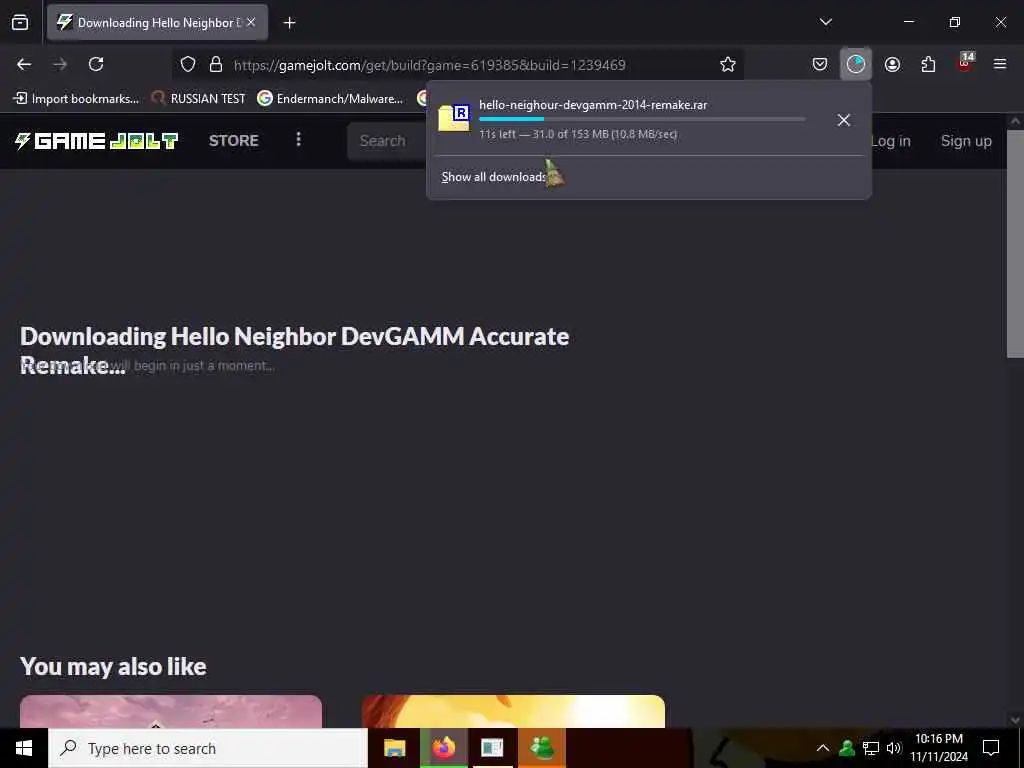Open the green people taskbar app
Screen dimensions: 1024x768
[542, 748]
